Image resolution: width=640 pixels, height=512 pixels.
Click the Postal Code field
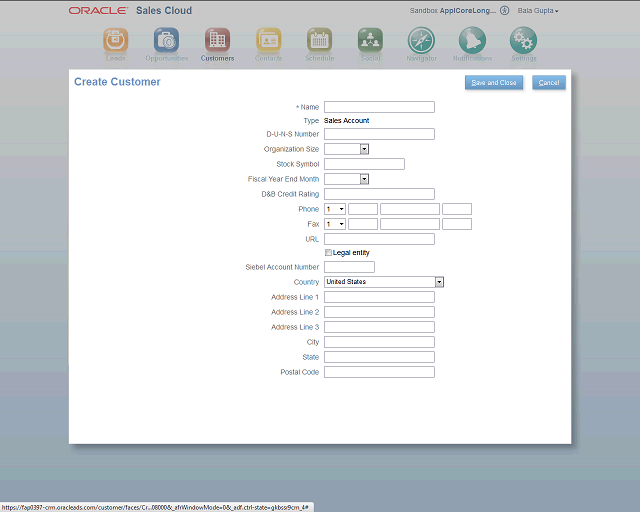point(379,372)
